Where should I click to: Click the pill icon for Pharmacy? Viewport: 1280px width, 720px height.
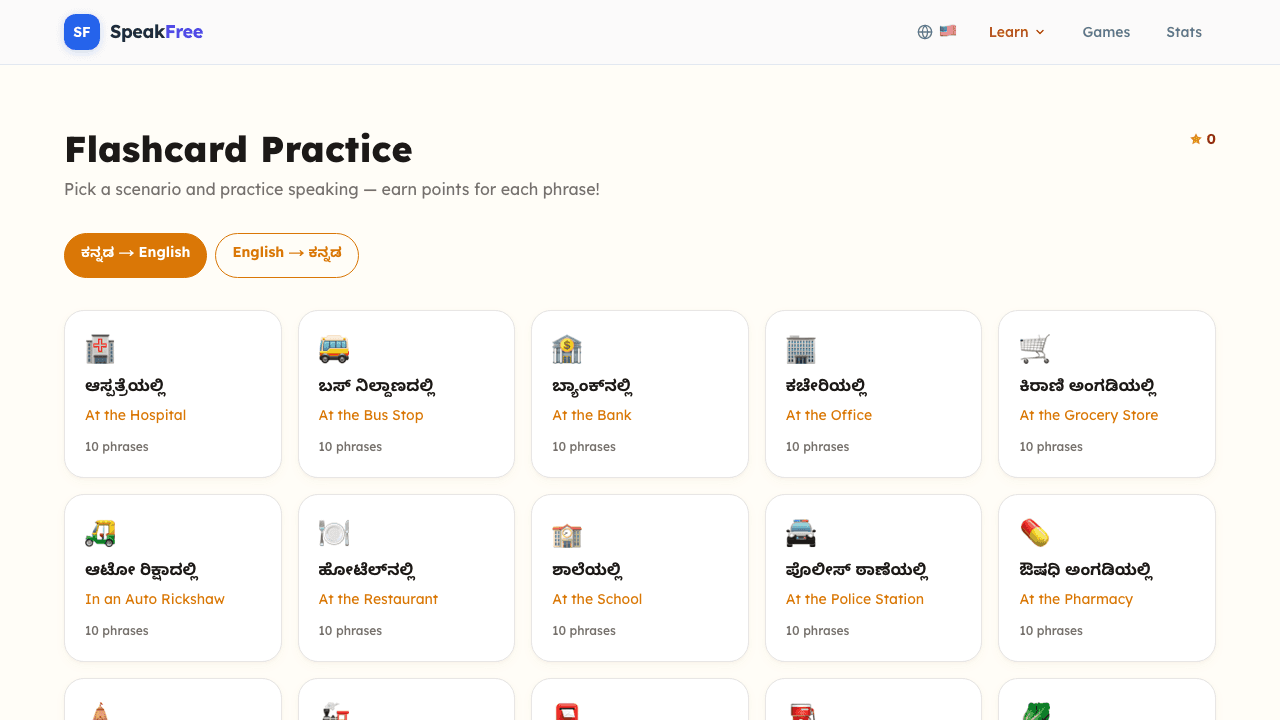point(1035,533)
